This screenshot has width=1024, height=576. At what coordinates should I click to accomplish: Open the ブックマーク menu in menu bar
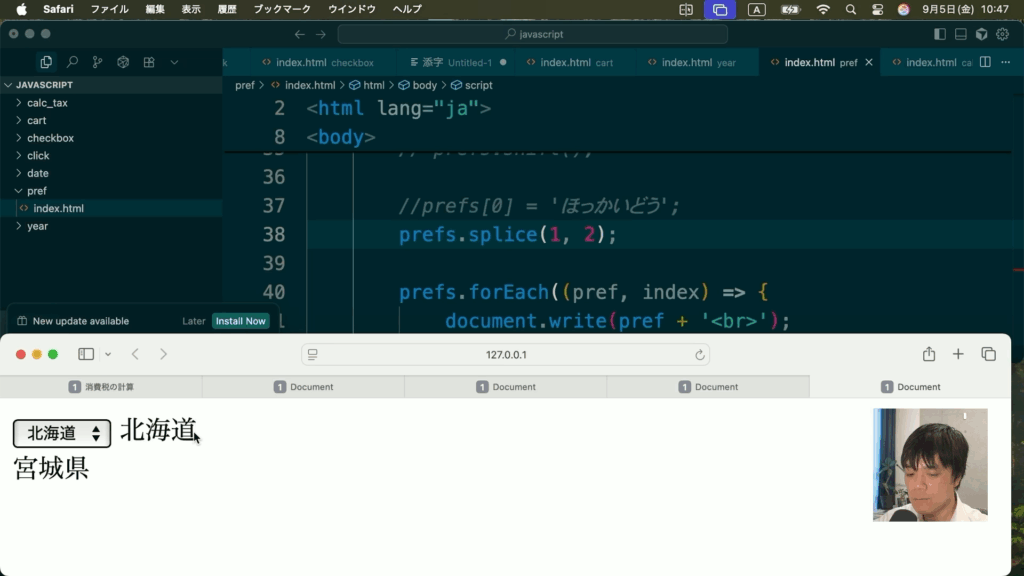281,9
